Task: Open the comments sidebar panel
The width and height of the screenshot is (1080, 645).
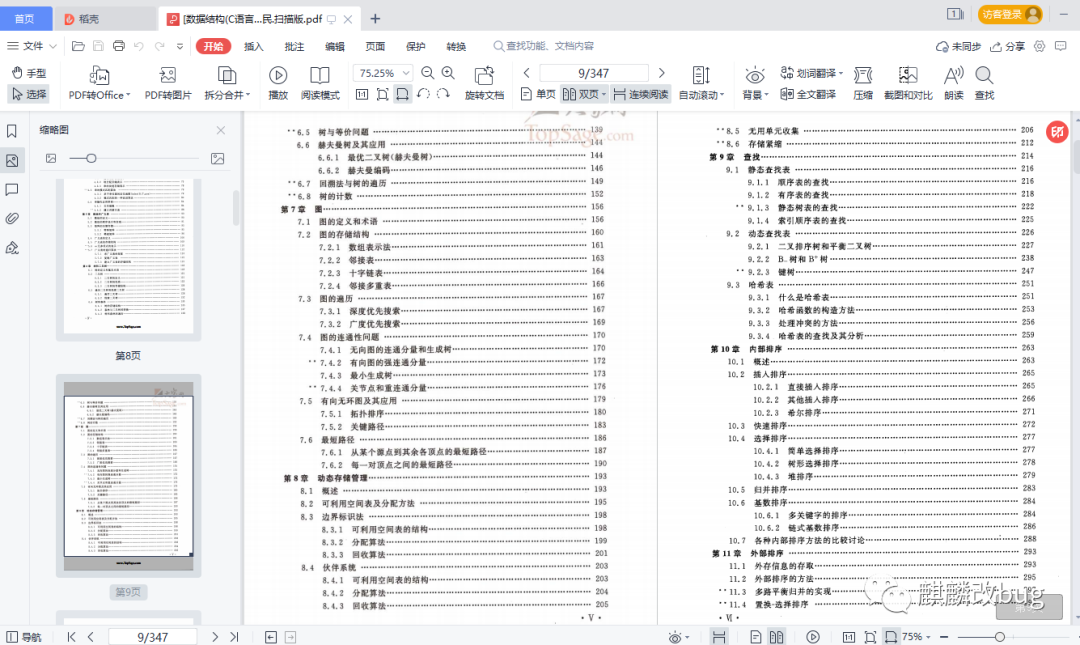Action: [12, 190]
